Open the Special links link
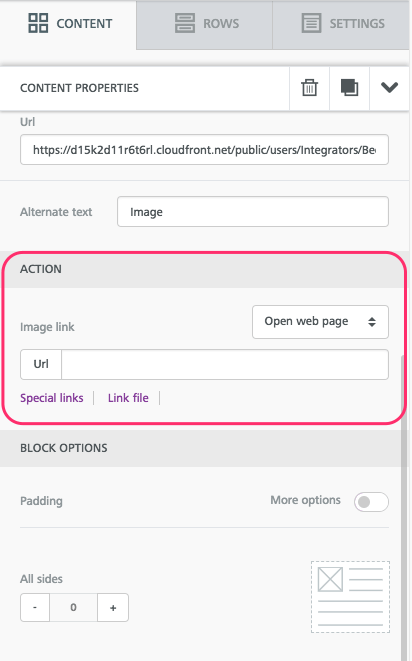Image resolution: width=412 pixels, height=661 pixels. tap(52, 398)
